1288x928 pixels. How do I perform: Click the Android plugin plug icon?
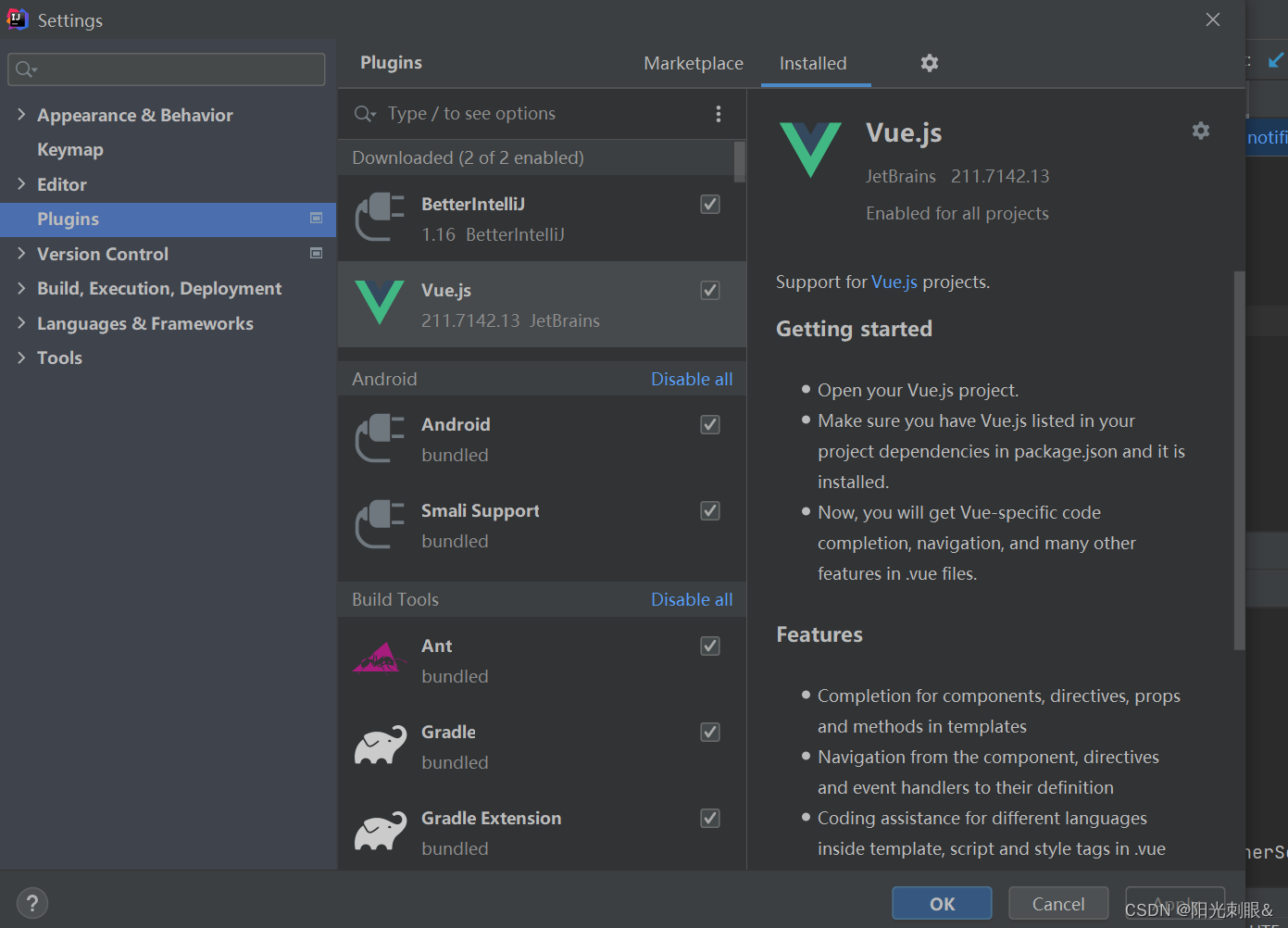pos(380,437)
